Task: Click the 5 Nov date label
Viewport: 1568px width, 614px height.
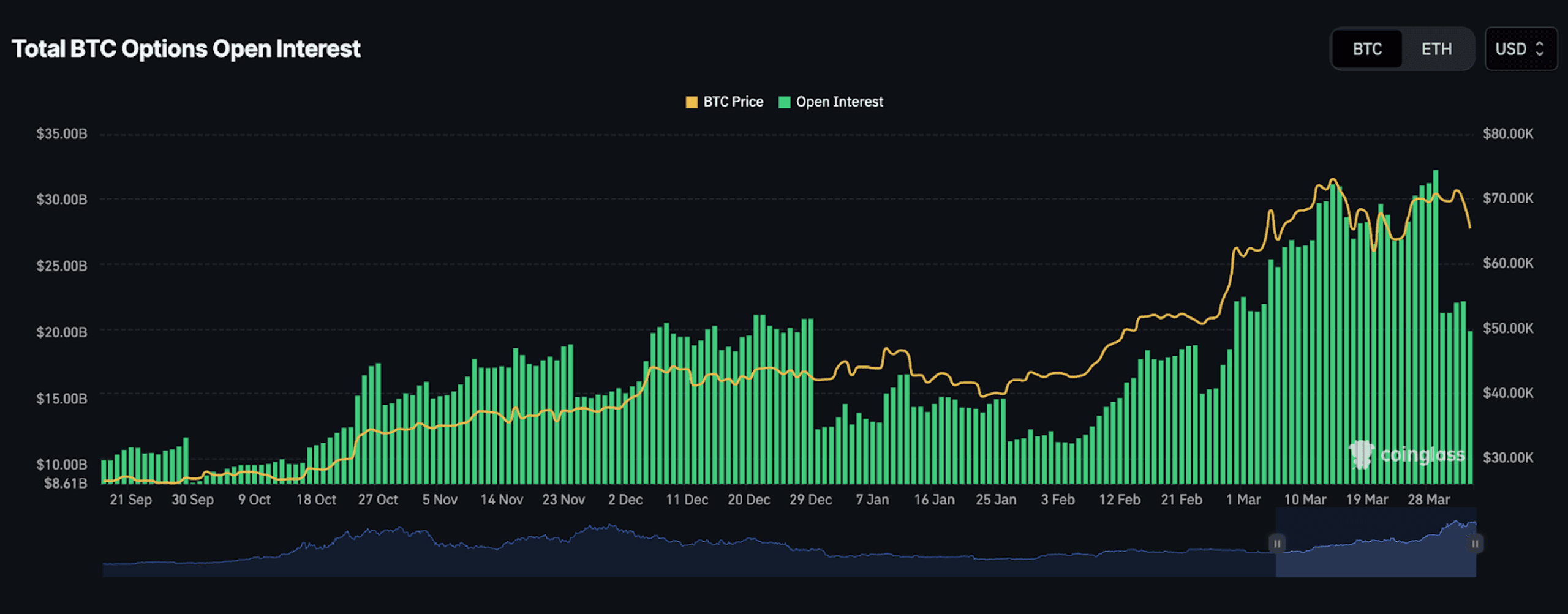Action: click(x=440, y=500)
